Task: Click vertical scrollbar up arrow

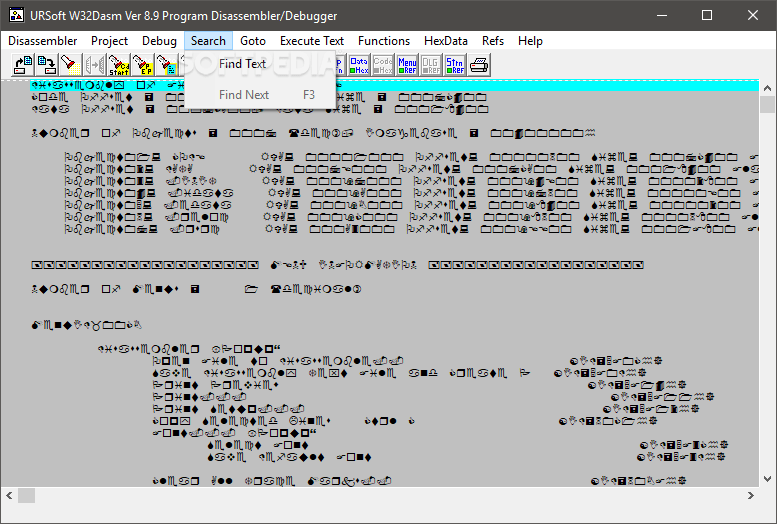Action: point(767,88)
